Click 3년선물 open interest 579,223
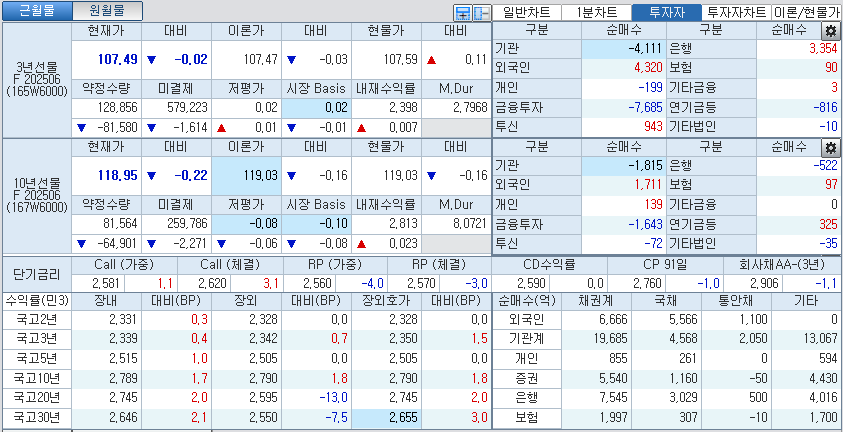 tap(187, 108)
